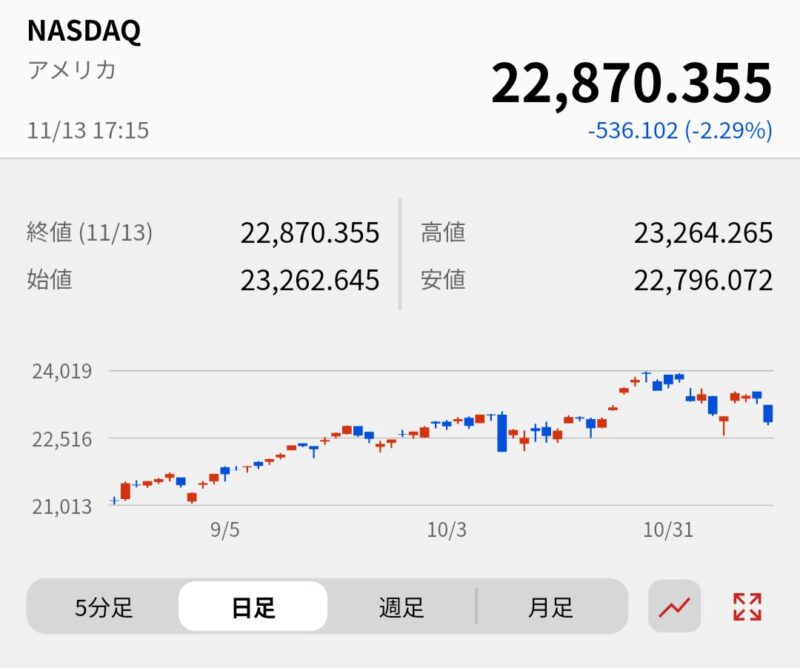Click the 24,019 y-axis label
The image size is (800, 668).
click(62, 371)
